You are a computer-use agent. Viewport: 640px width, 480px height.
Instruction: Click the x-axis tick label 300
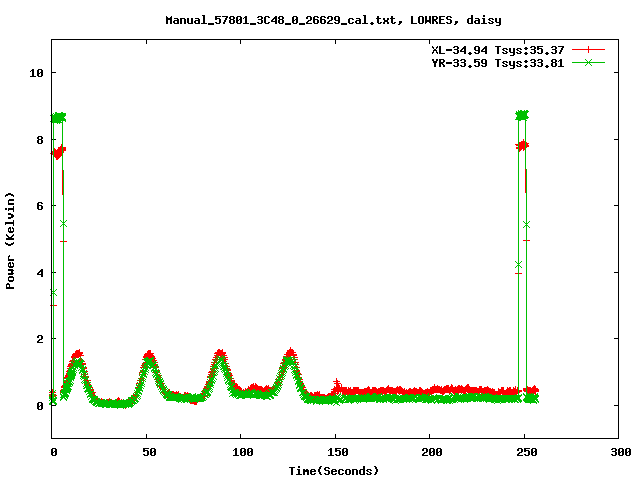pos(620,452)
